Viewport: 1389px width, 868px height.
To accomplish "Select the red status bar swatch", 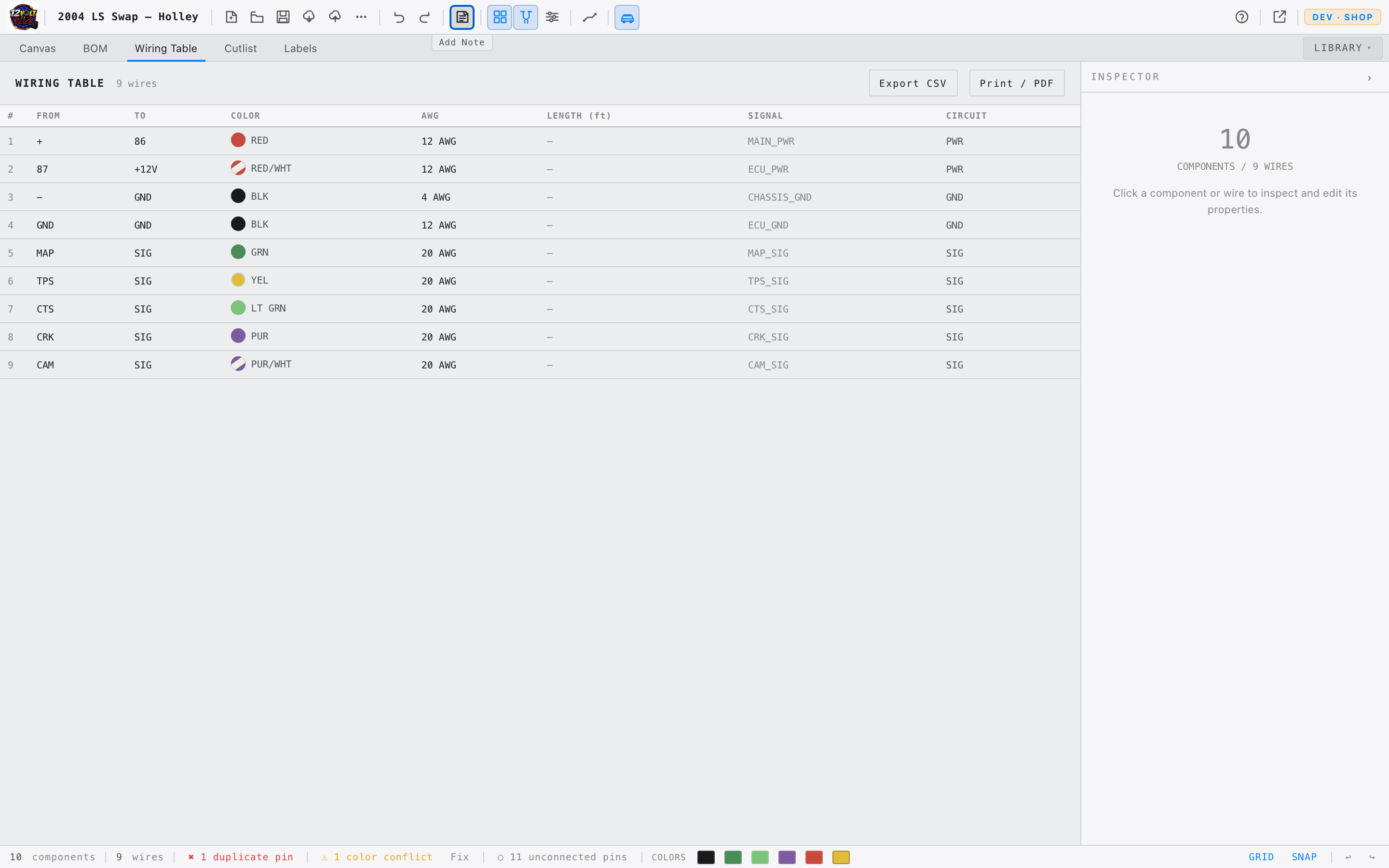I will click(x=814, y=857).
